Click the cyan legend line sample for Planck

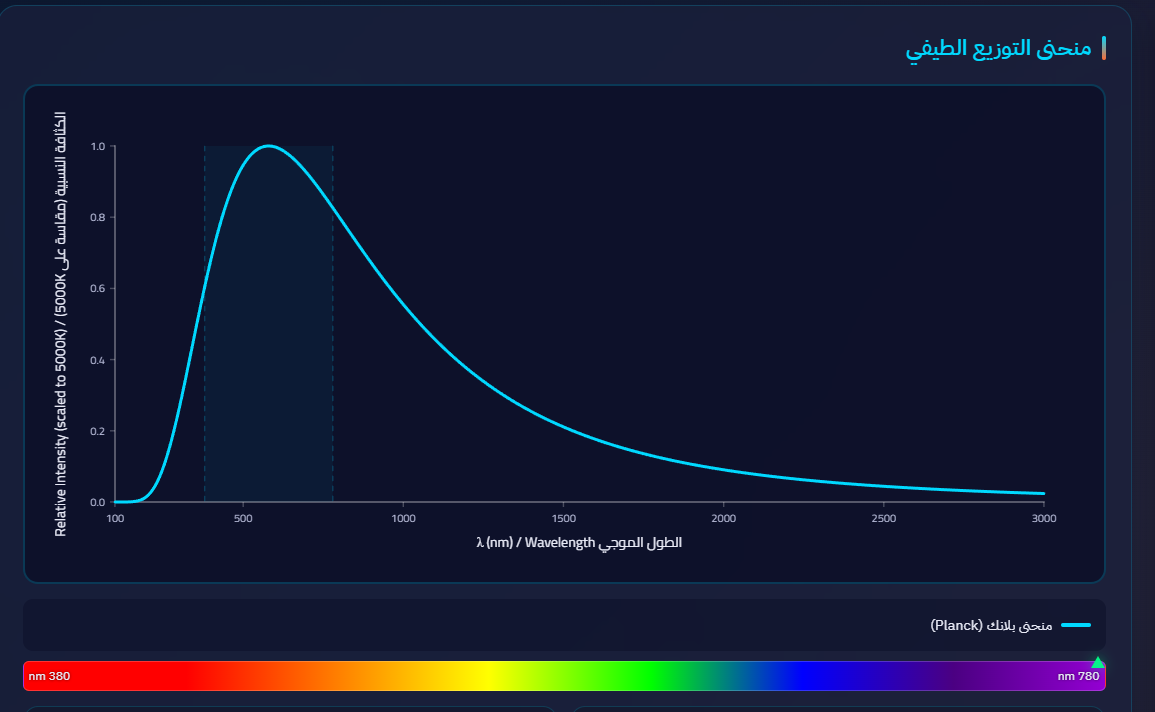tap(1075, 627)
